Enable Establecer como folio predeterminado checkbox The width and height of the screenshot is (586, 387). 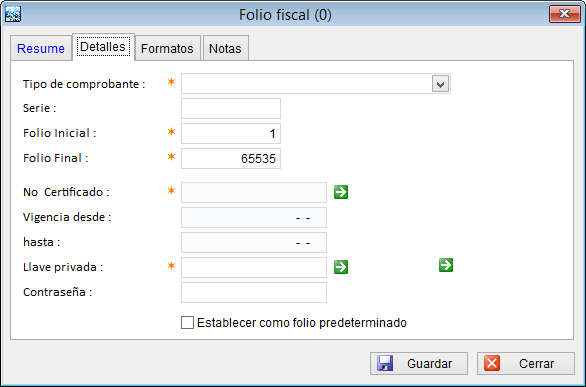click(187, 322)
